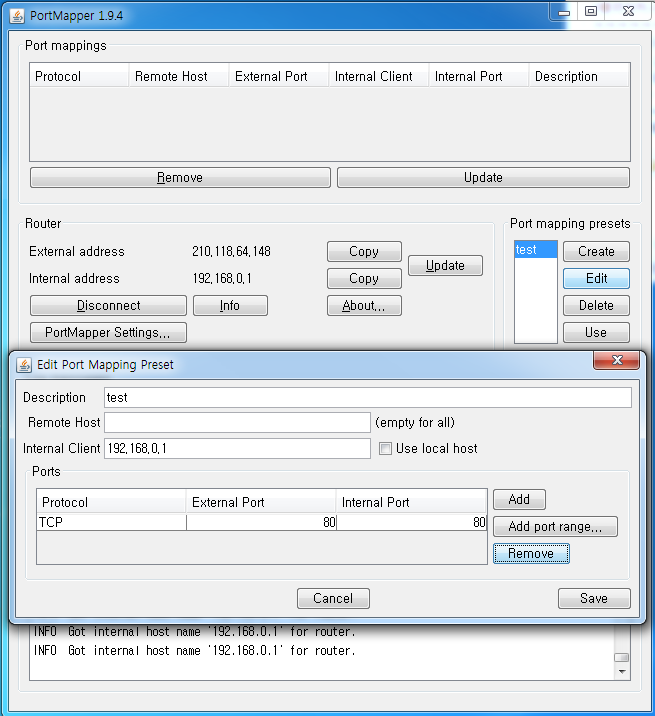Viewport: 655px width, 716px height.
Task: Create a new port mapping preset
Action: [x=596, y=251]
